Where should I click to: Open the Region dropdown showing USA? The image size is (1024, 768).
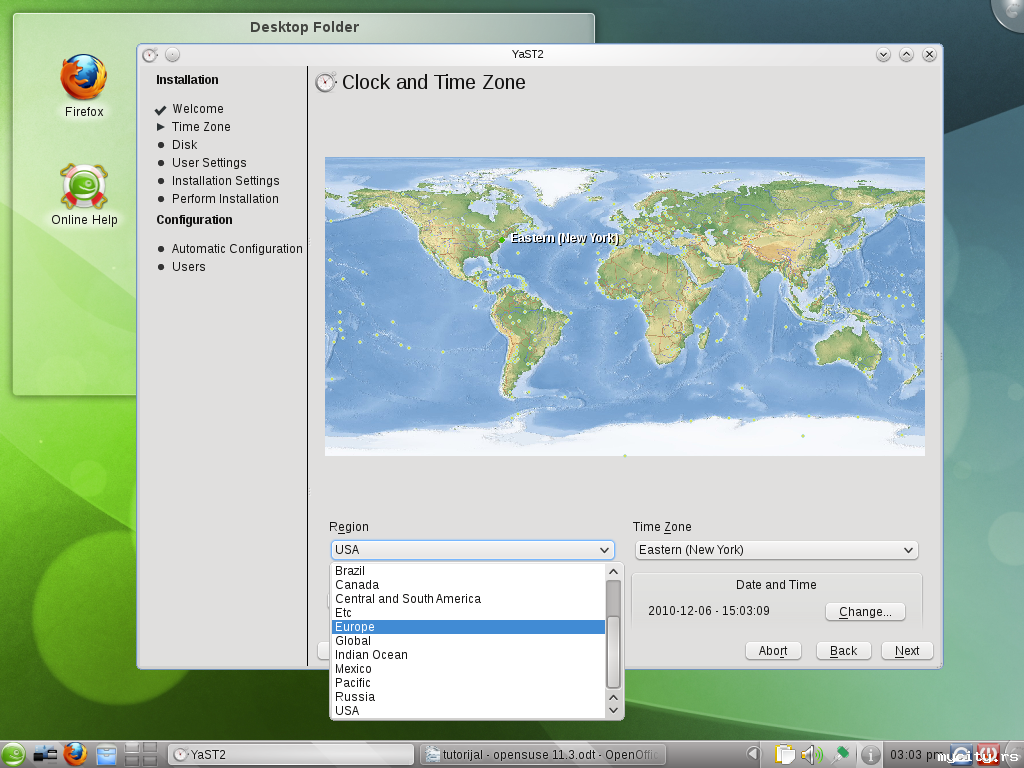(472, 550)
